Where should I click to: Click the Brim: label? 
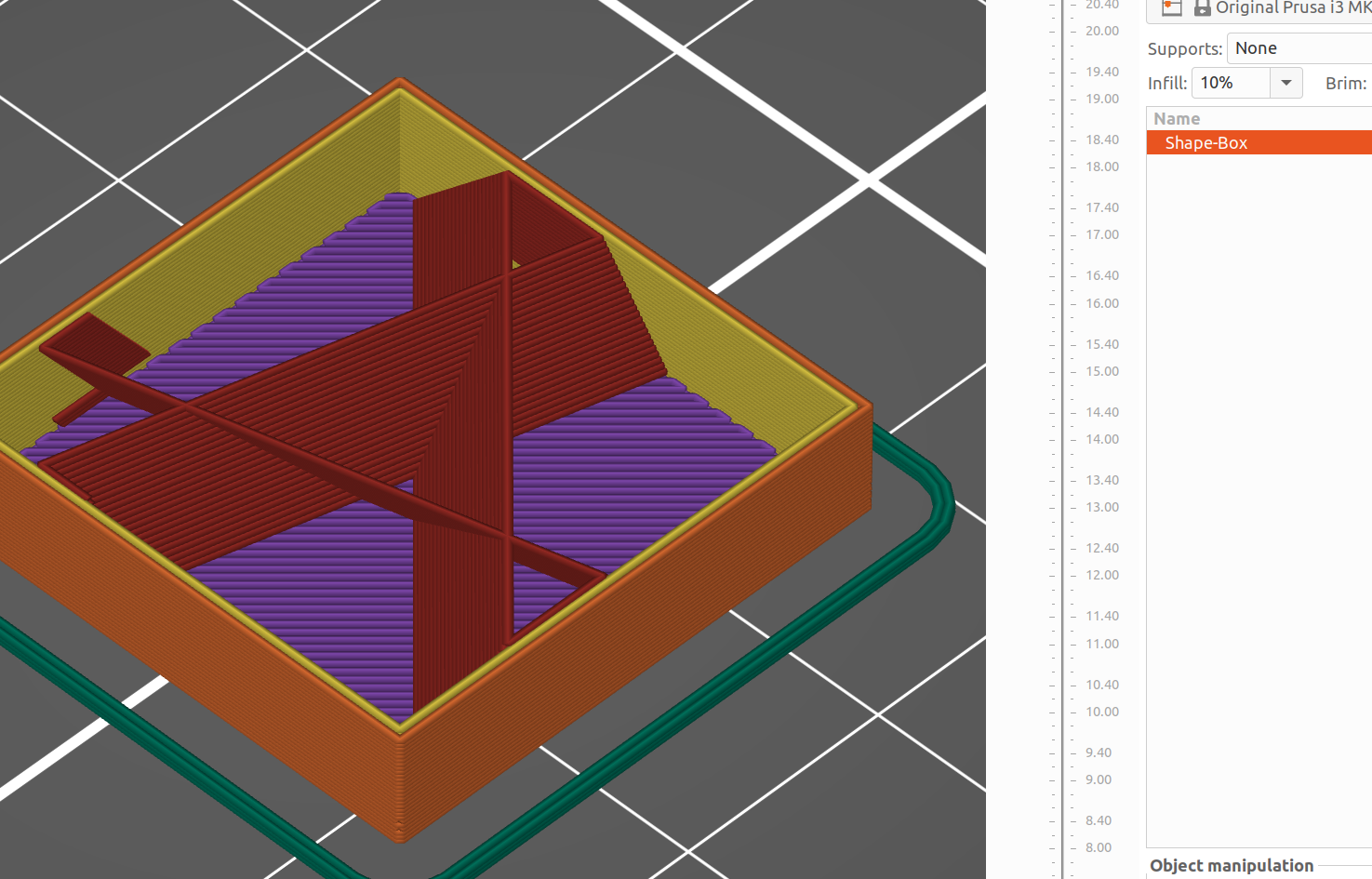point(1346,83)
